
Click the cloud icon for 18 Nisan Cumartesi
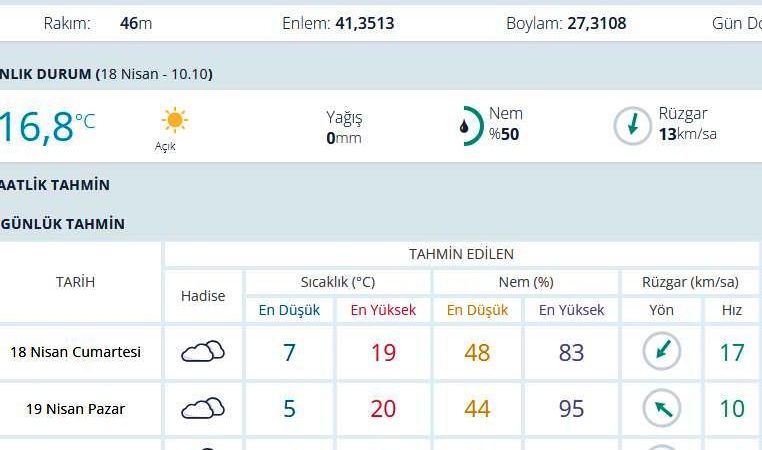click(202, 352)
